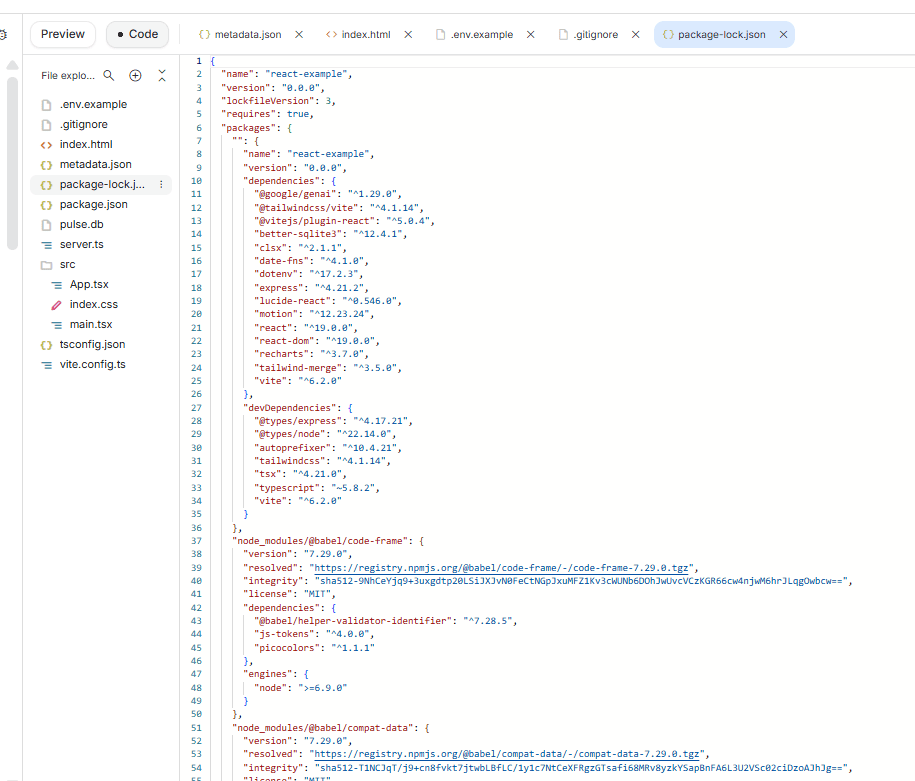Open pulse.db from the file explorer
The height and width of the screenshot is (781, 915).
tap(81, 224)
